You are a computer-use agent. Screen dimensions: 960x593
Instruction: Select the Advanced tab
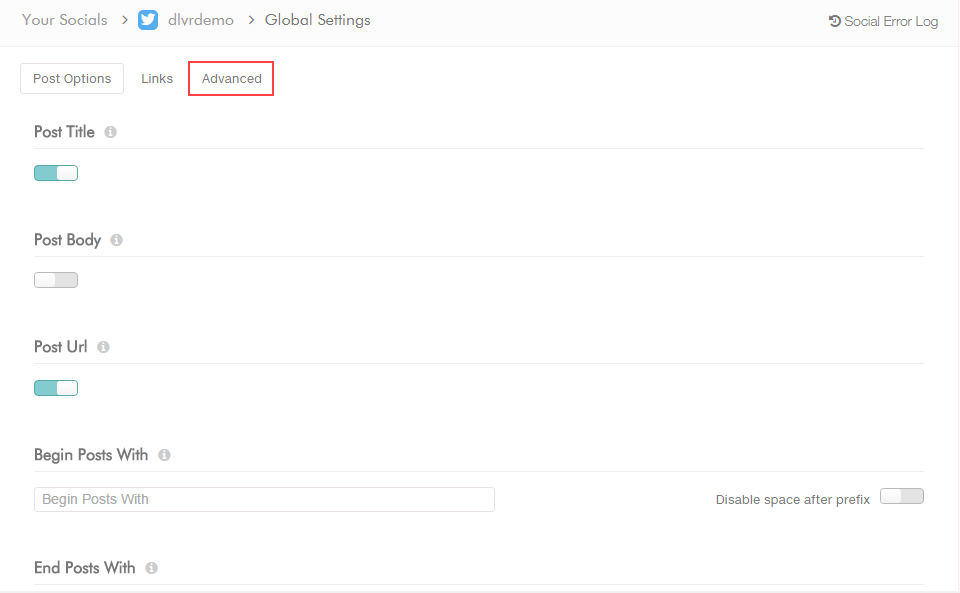230,78
